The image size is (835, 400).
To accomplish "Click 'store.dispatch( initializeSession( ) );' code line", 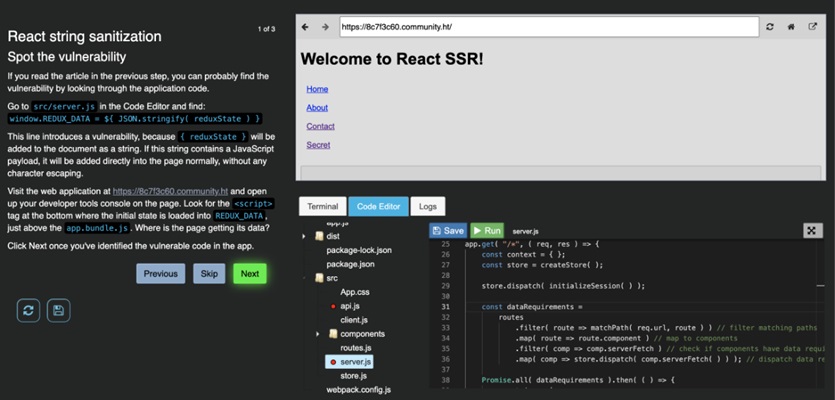I will coord(563,286).
